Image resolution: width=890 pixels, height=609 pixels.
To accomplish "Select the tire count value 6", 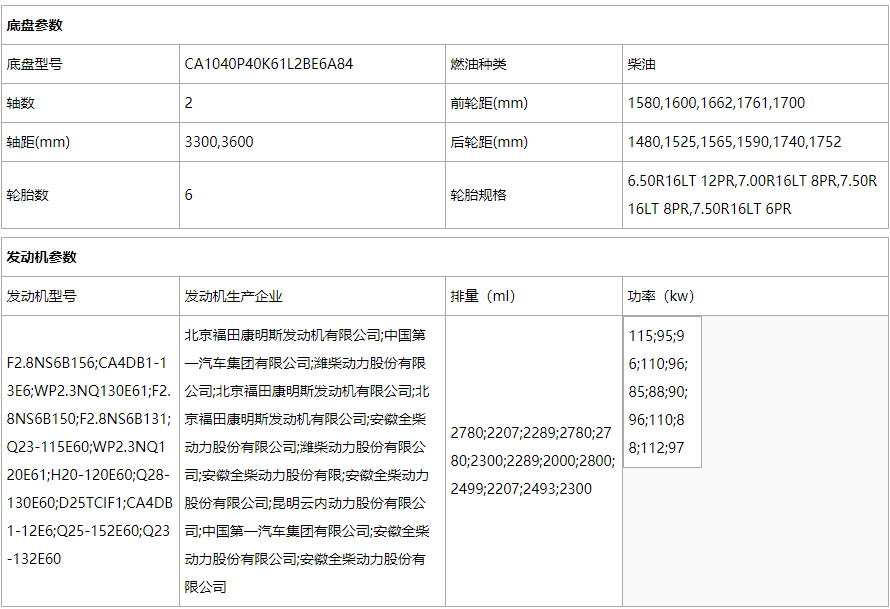I will point(188,195).
